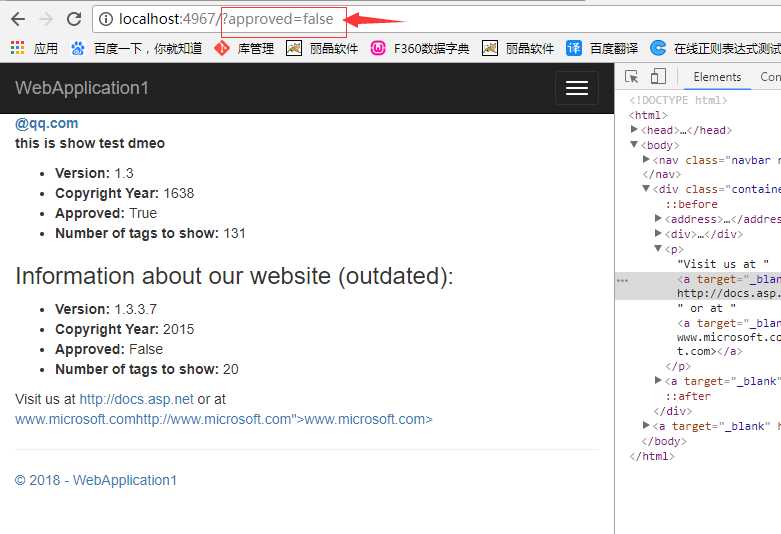Switch to the Console tab
Viewport: 781px width, 534px height.
[x=770, y=77]
